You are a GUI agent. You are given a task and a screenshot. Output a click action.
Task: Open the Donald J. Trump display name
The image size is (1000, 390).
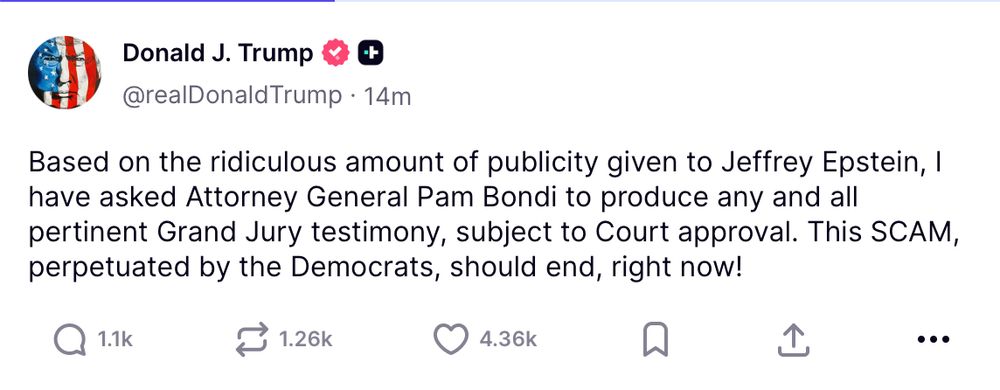pyautogui.click(x=217, y=54)
